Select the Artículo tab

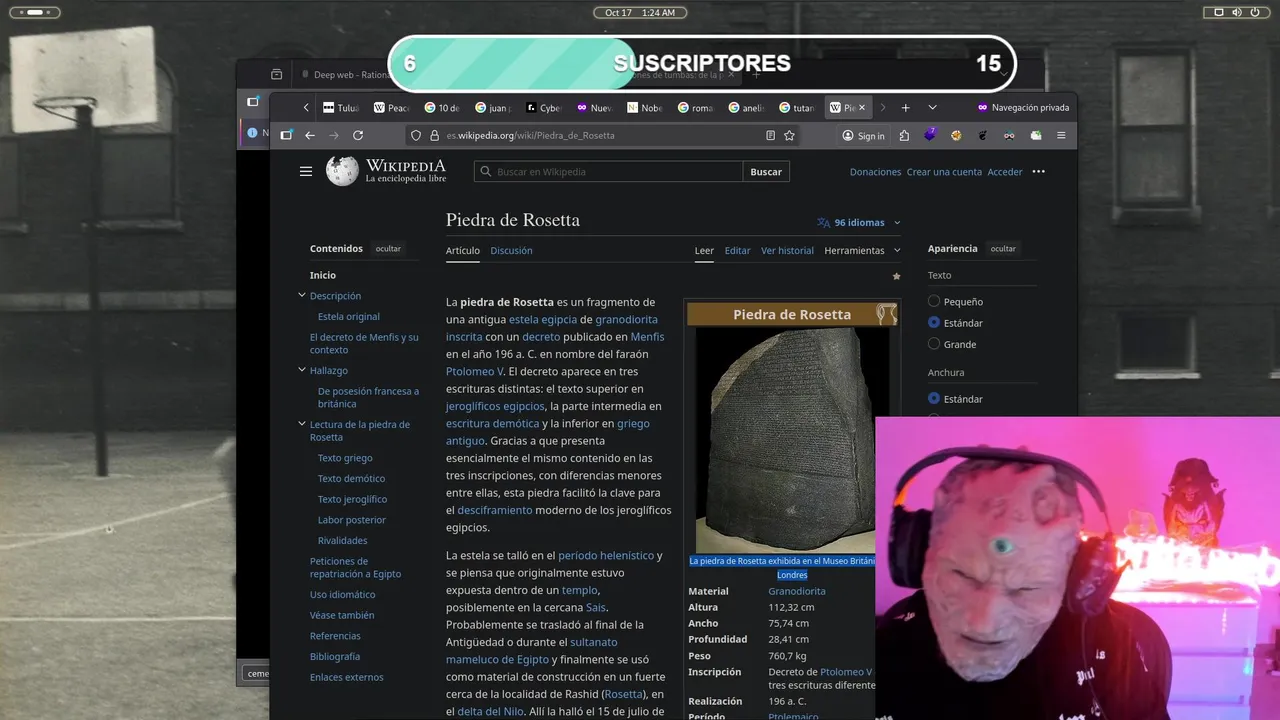point(463,250)
